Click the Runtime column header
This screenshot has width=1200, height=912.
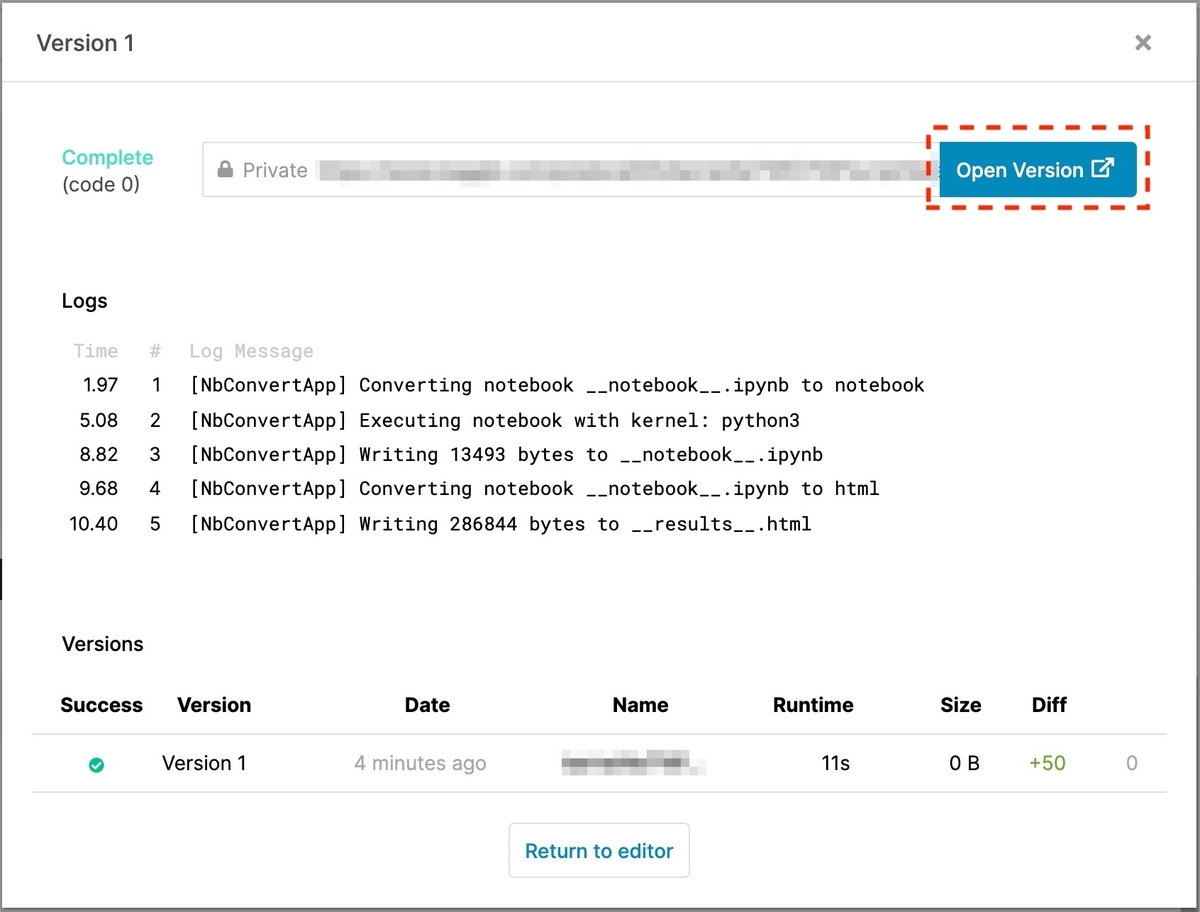click(813, 705)
